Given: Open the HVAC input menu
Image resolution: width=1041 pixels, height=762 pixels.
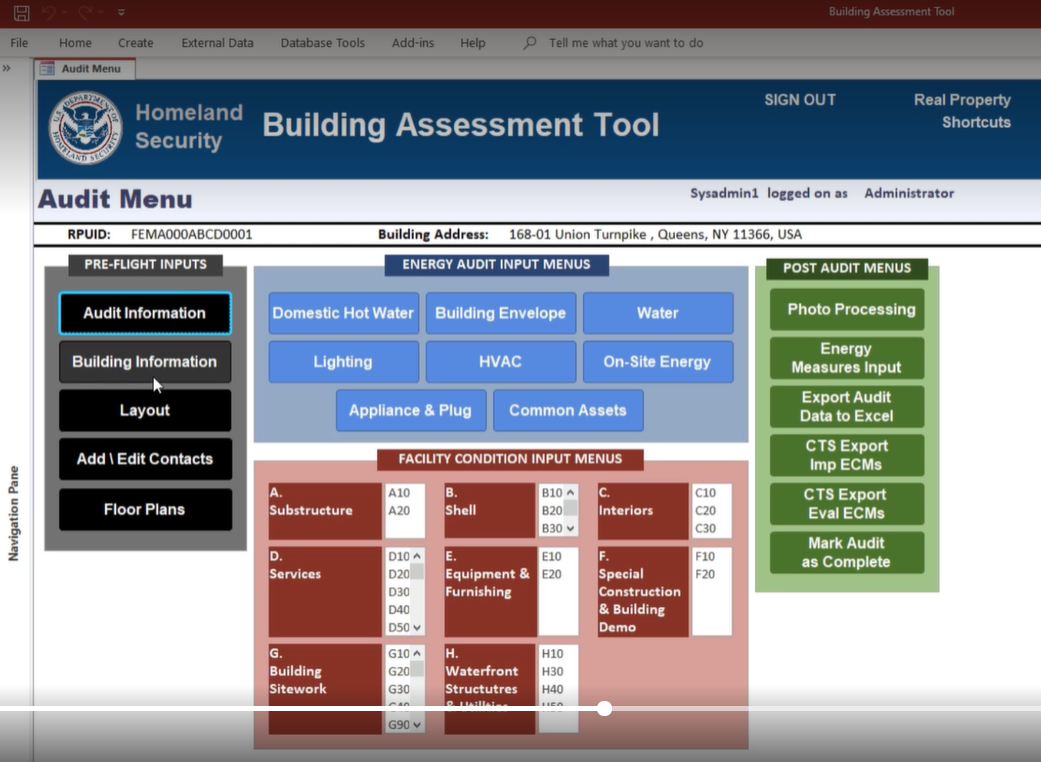Looking at the screenshot, I should click(x=501, y=362).
